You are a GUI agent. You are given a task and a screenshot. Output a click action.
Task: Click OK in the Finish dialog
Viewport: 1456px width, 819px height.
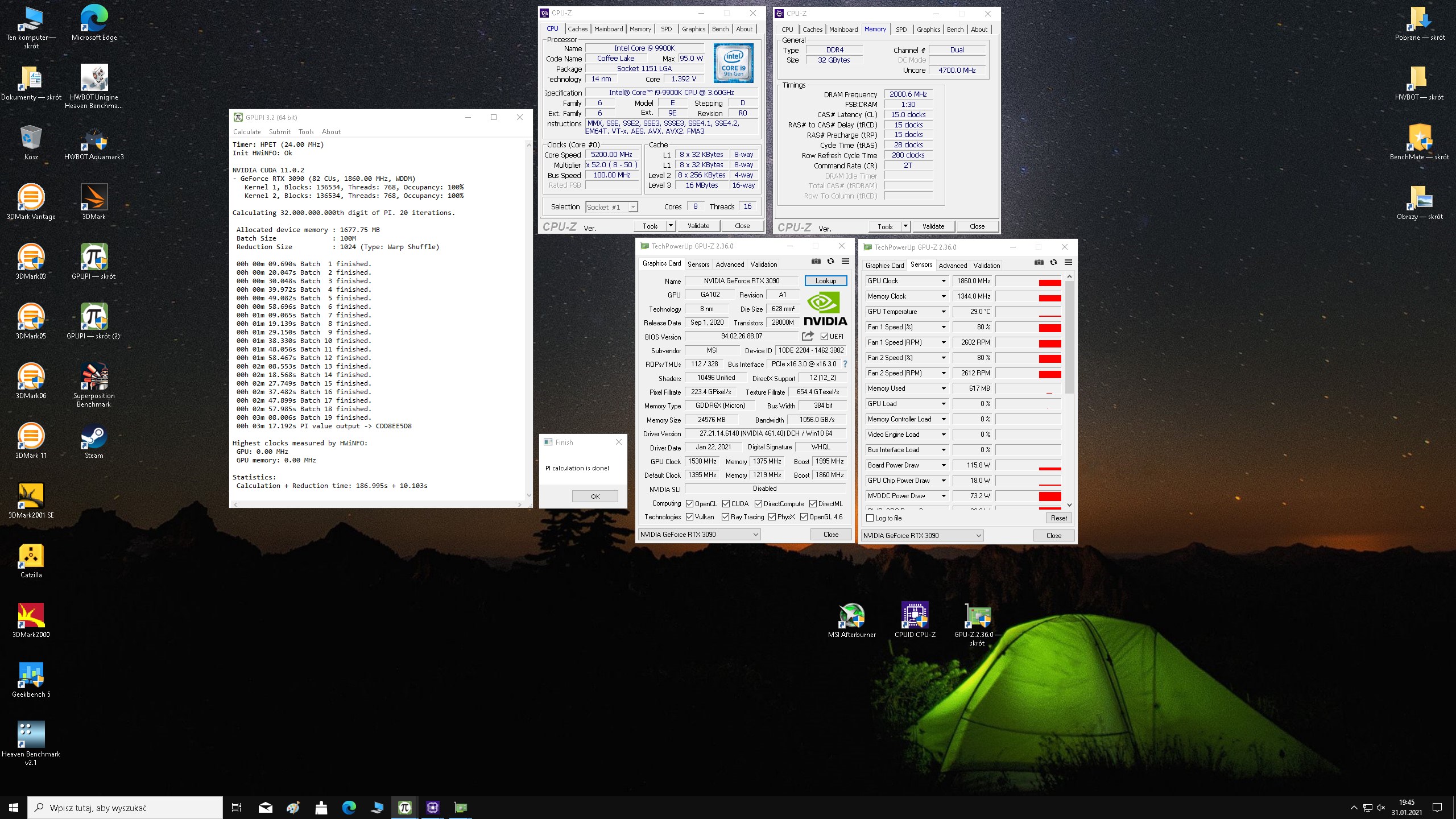click(x=595, y=496)
